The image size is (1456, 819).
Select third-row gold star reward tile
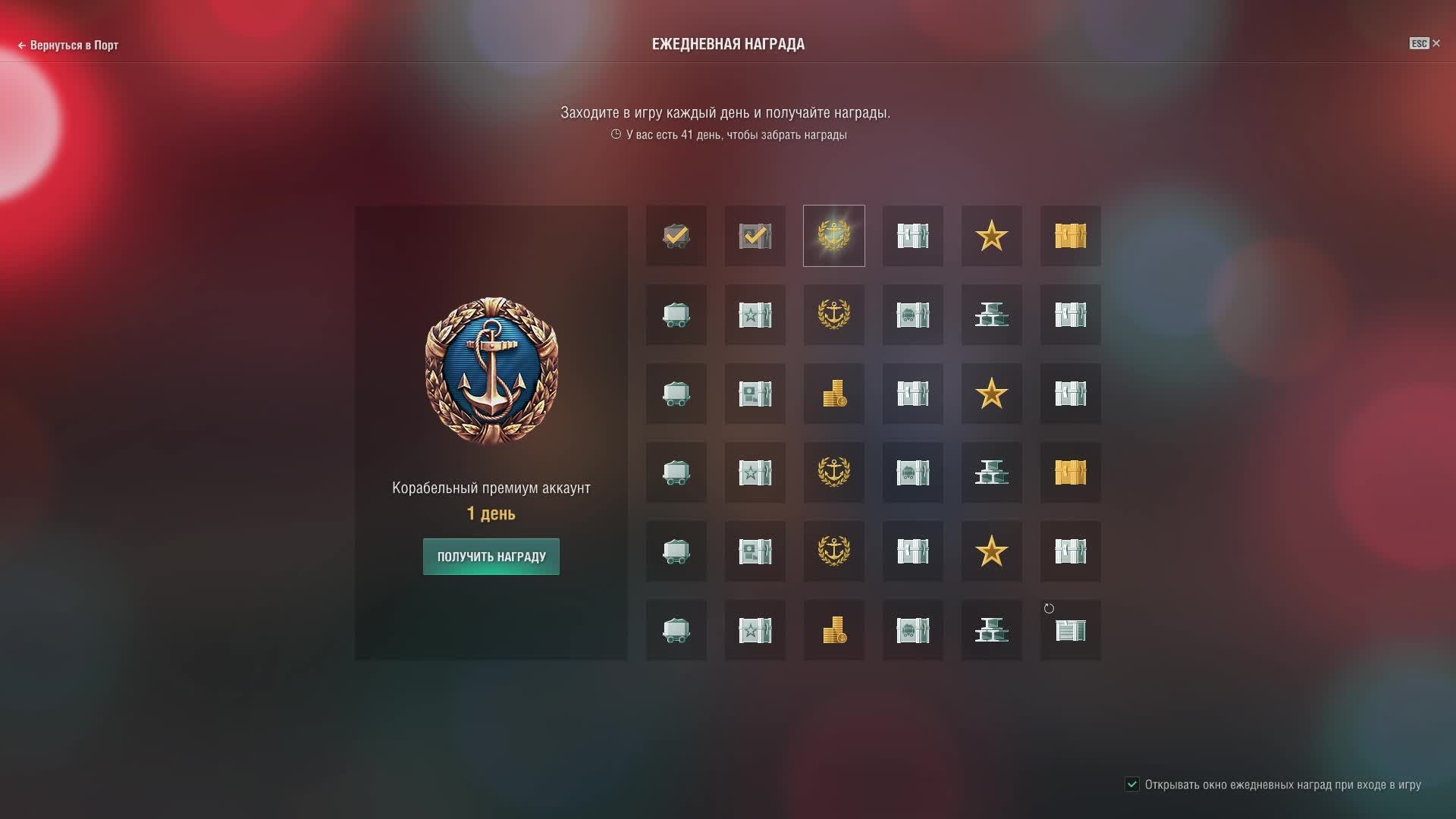click(992, 394)
